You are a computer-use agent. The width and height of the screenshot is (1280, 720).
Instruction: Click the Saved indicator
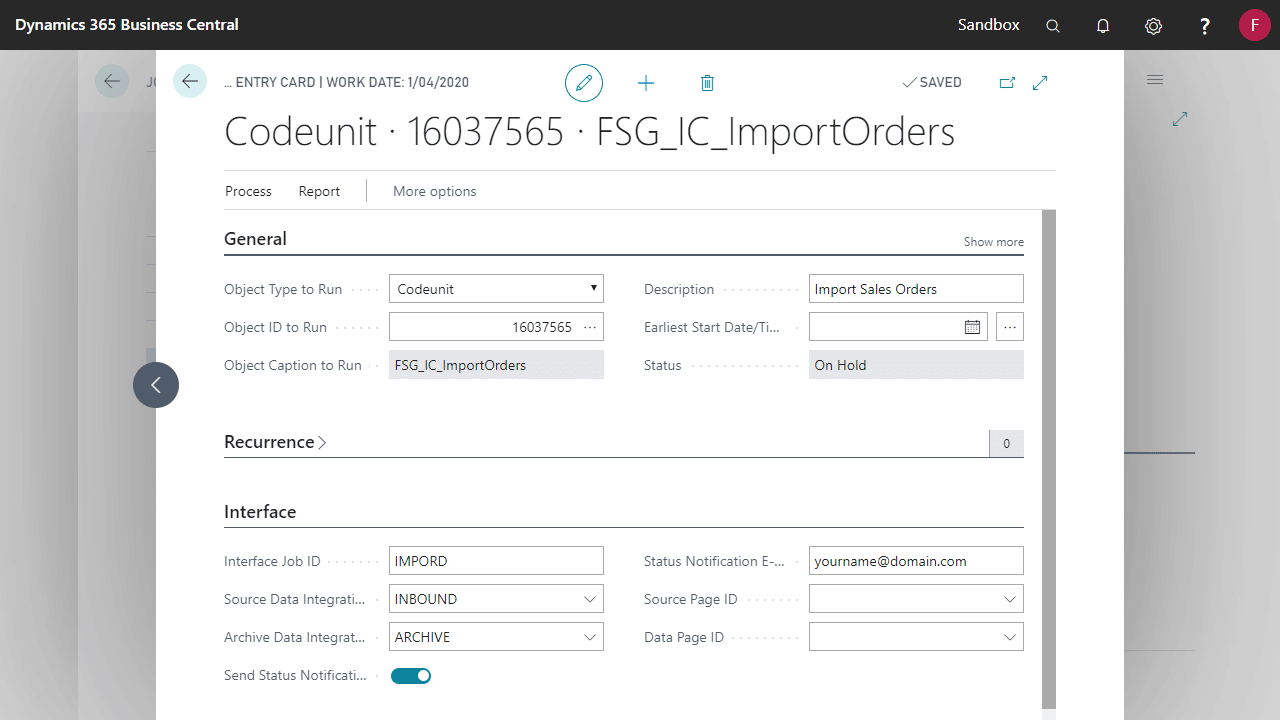[932, 83]
